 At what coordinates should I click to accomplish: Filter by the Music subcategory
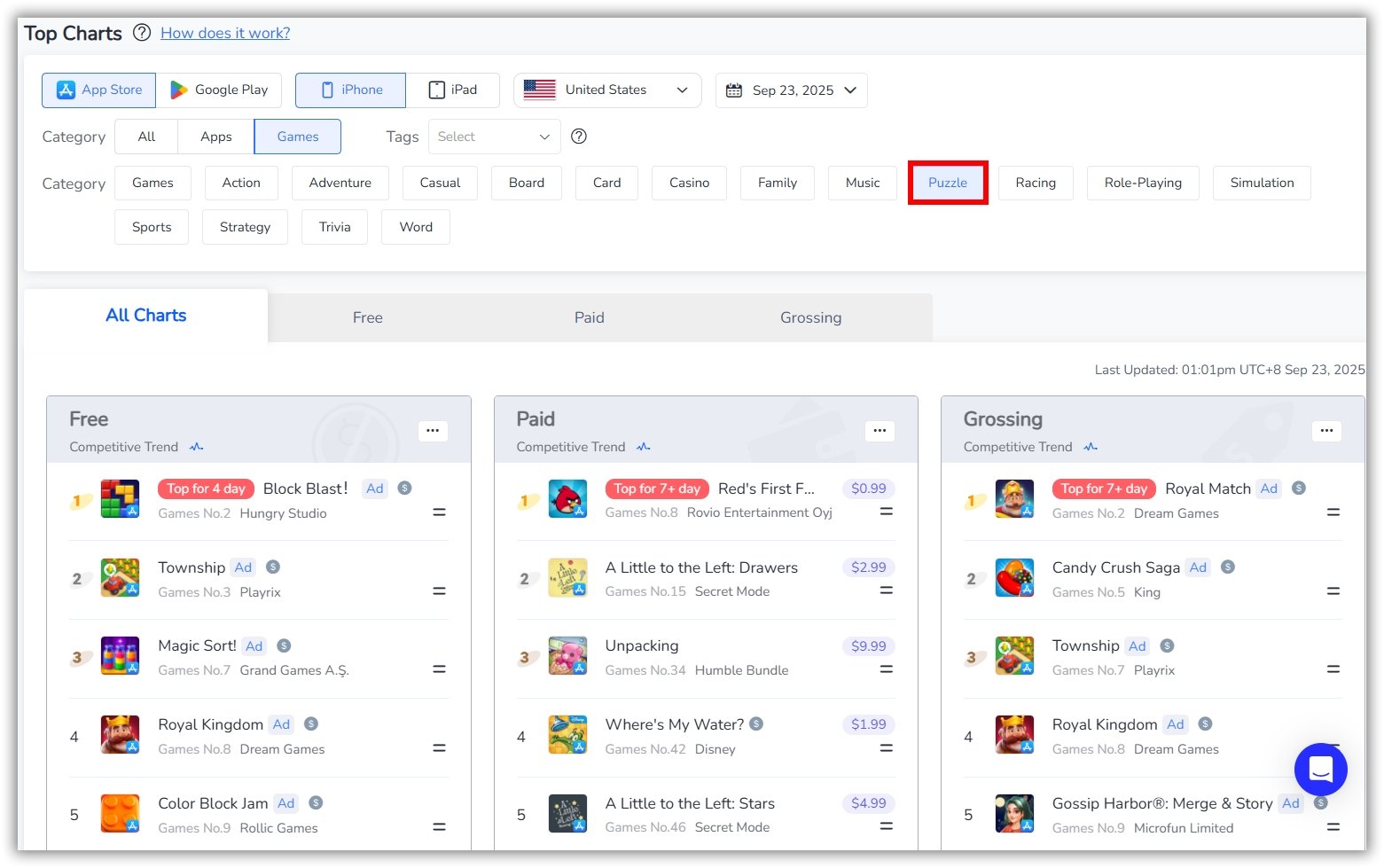863,183
